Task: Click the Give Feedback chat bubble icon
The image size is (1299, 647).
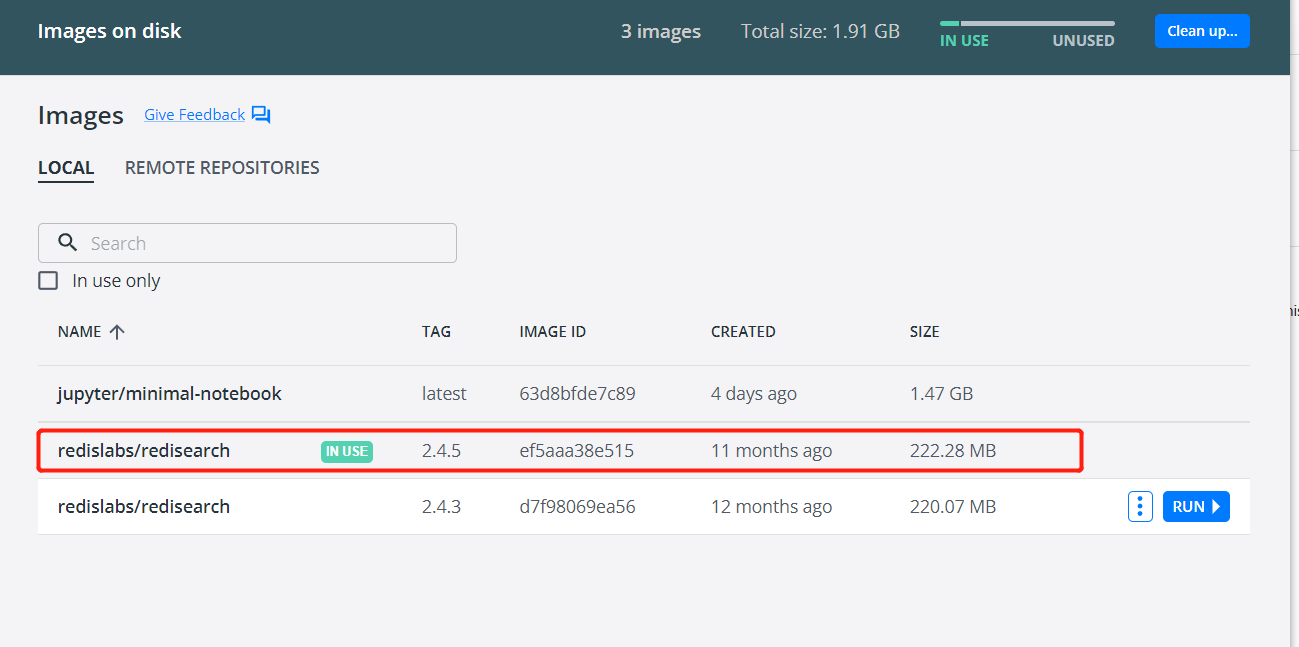Action: point(261,114)
